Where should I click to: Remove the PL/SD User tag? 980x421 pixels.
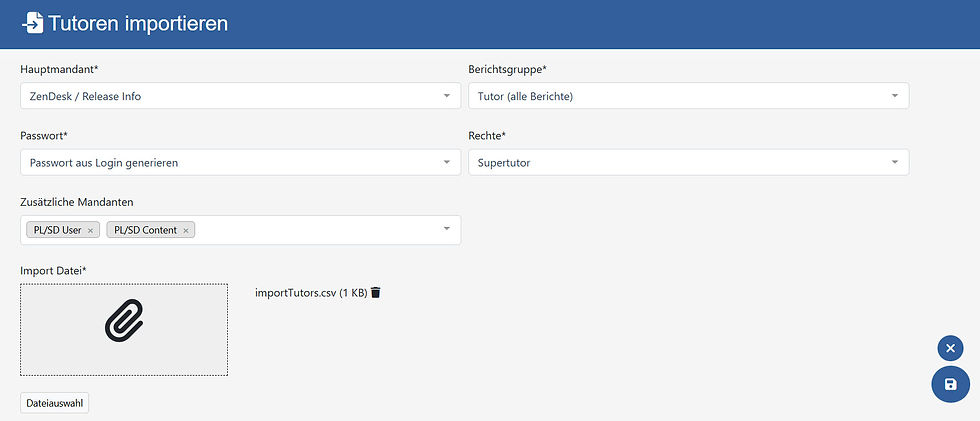pyautogui.click(x=90, y=230)
